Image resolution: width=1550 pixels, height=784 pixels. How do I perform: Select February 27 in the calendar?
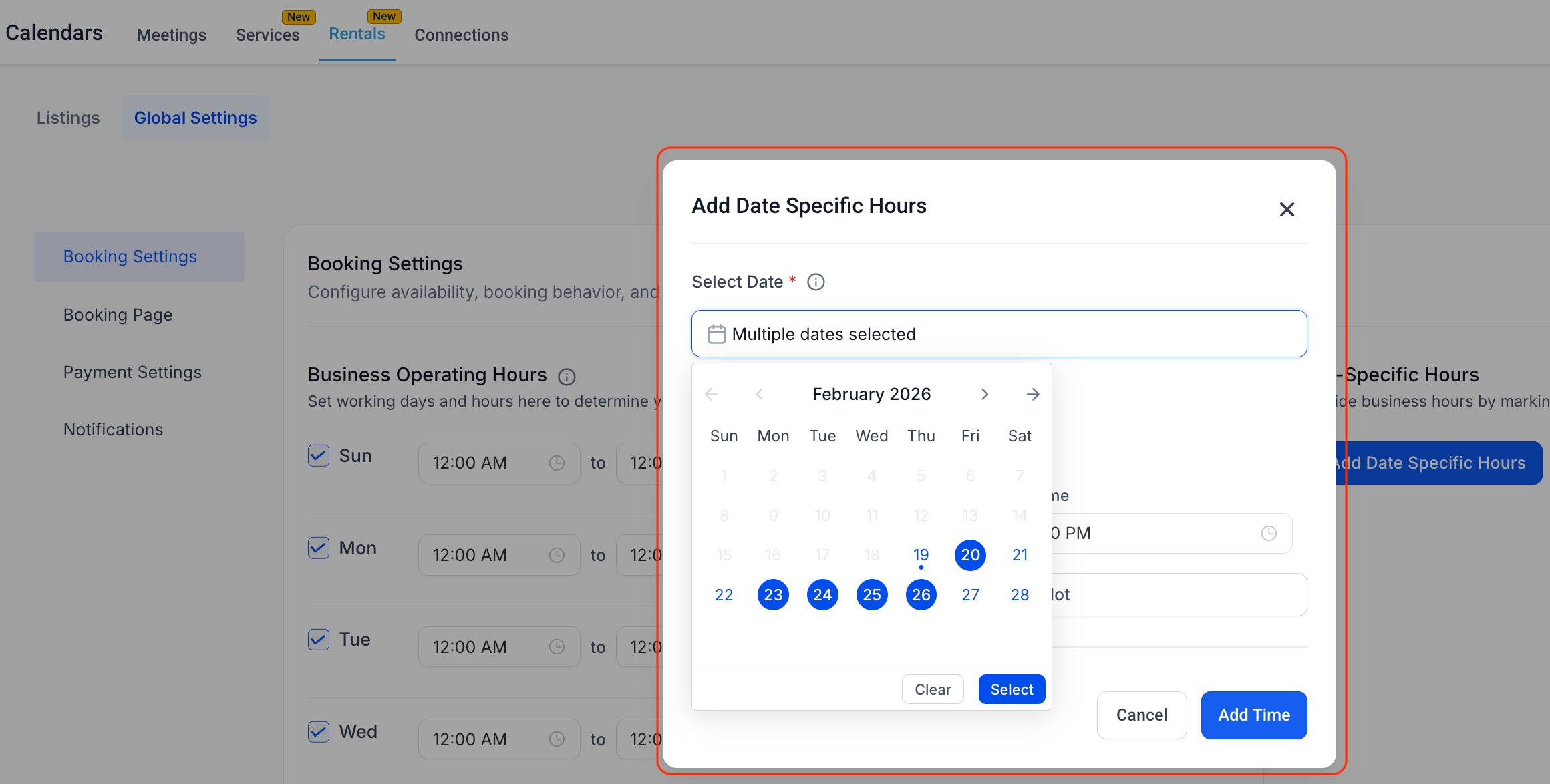(970, 594)
